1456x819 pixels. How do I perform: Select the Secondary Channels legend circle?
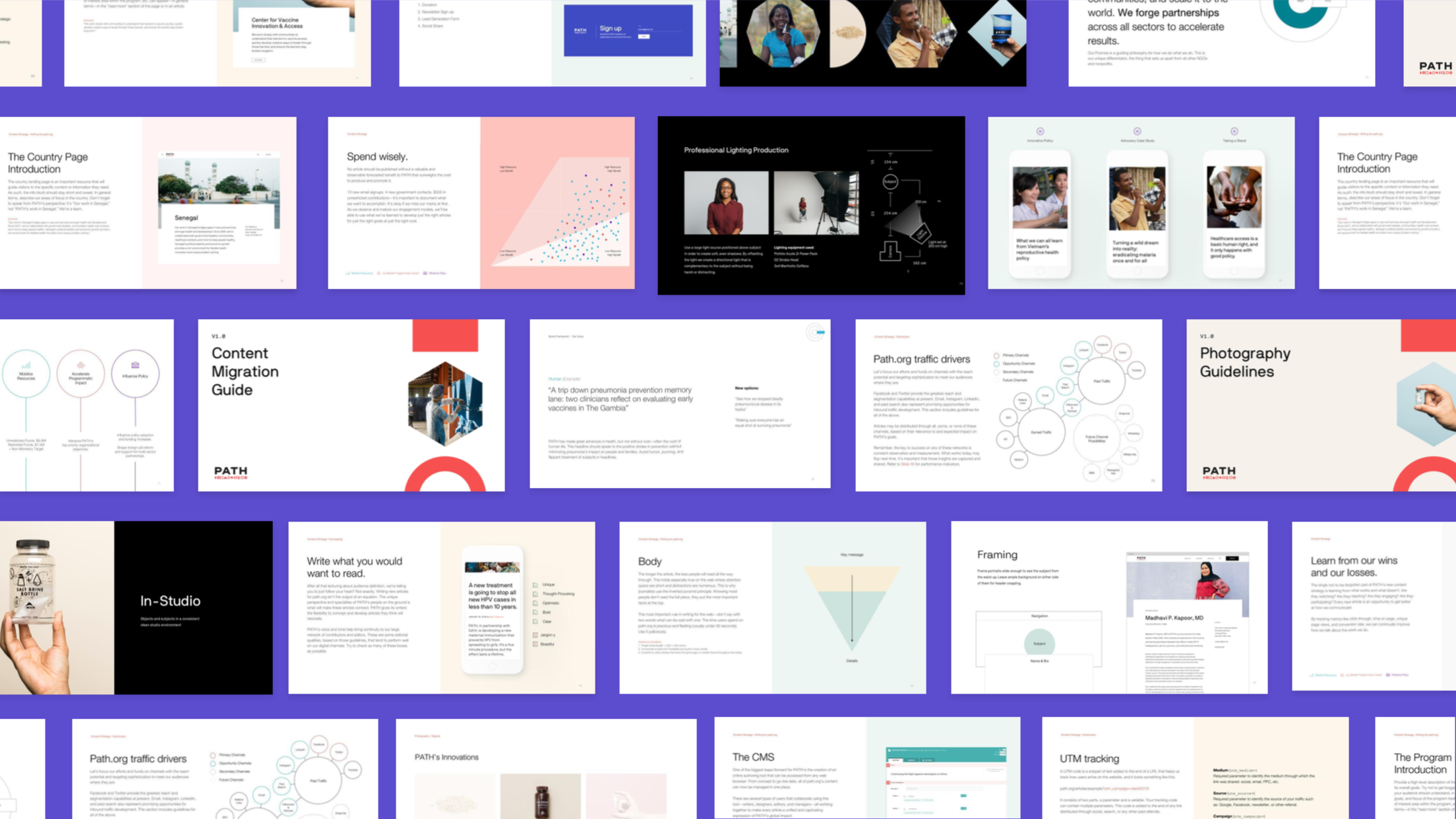996,372
